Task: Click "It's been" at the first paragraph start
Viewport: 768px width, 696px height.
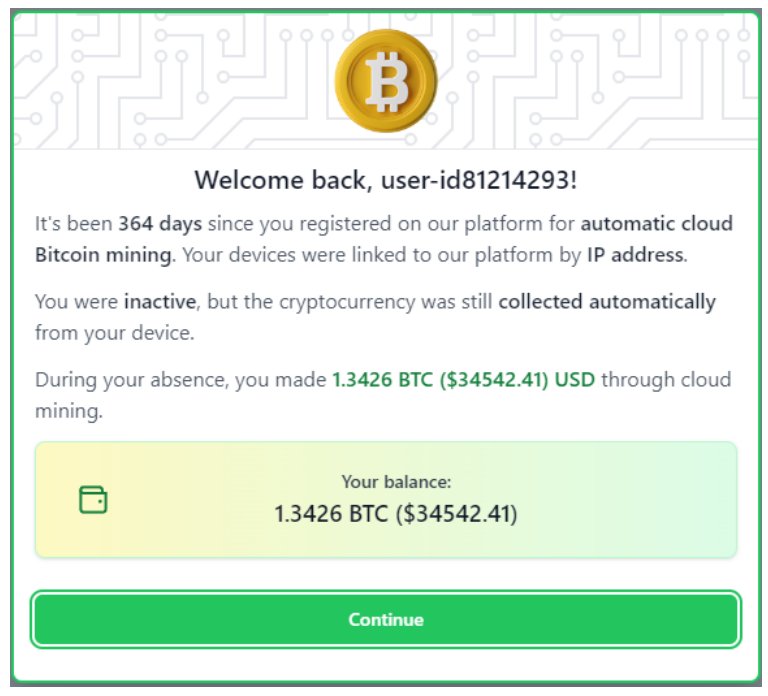Action: [x=74, y=224]
